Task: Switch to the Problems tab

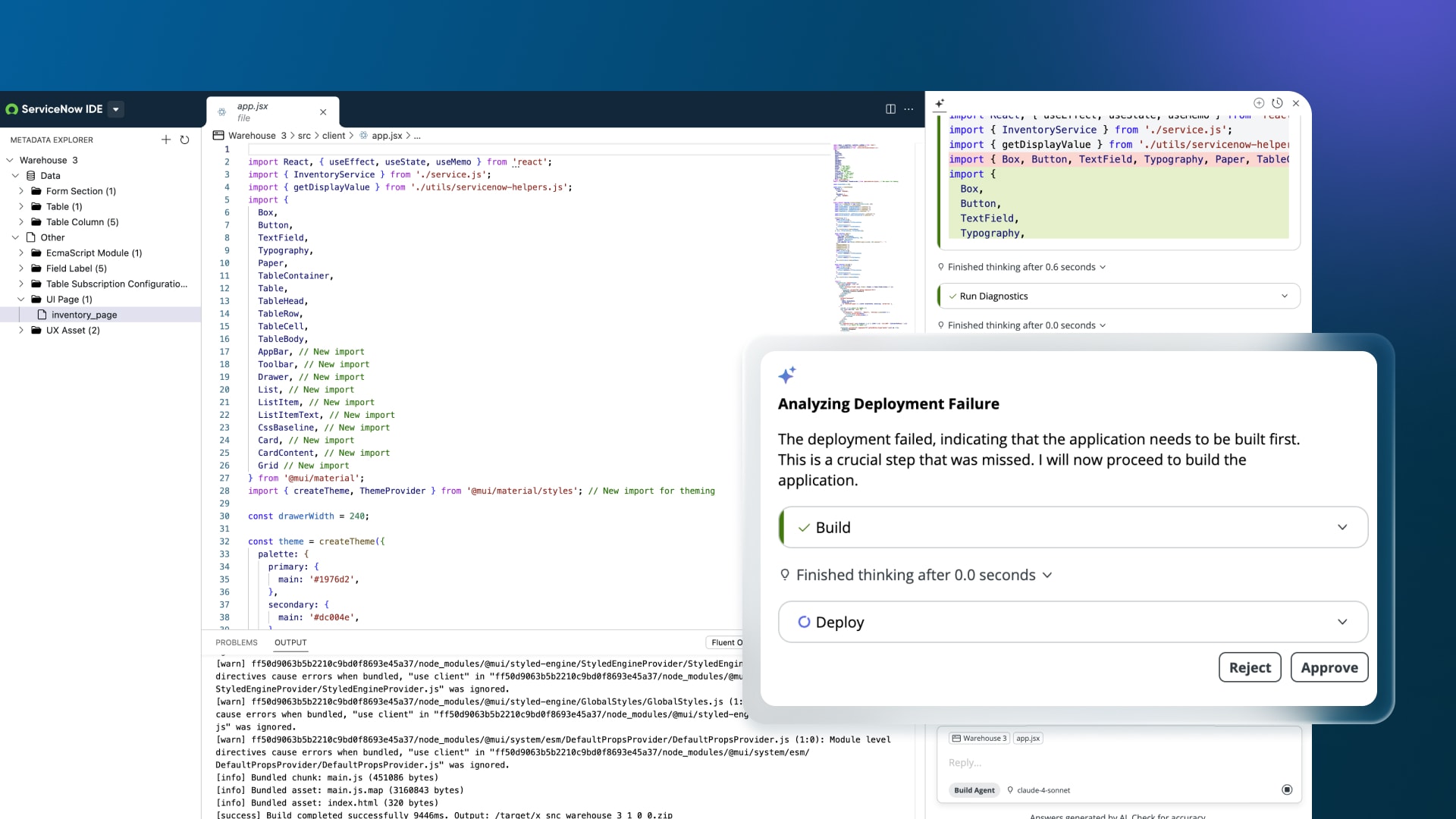Action: coord(237,642)
